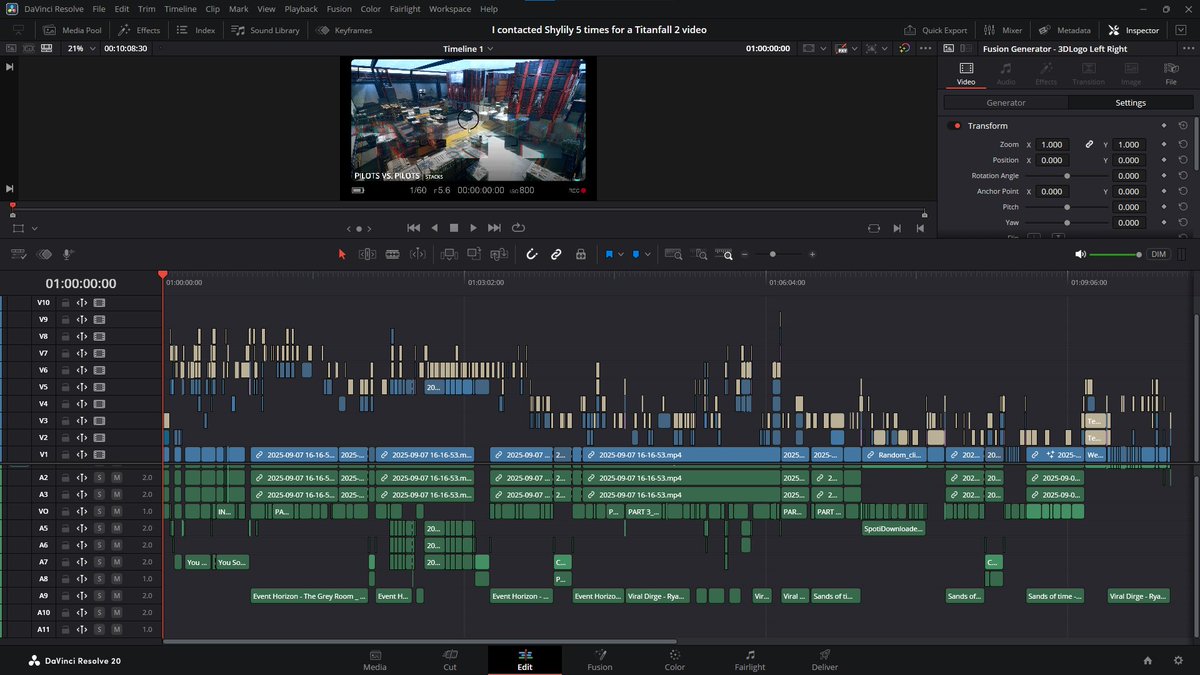Open the Inspector File tab

[x=1171, y=74]
